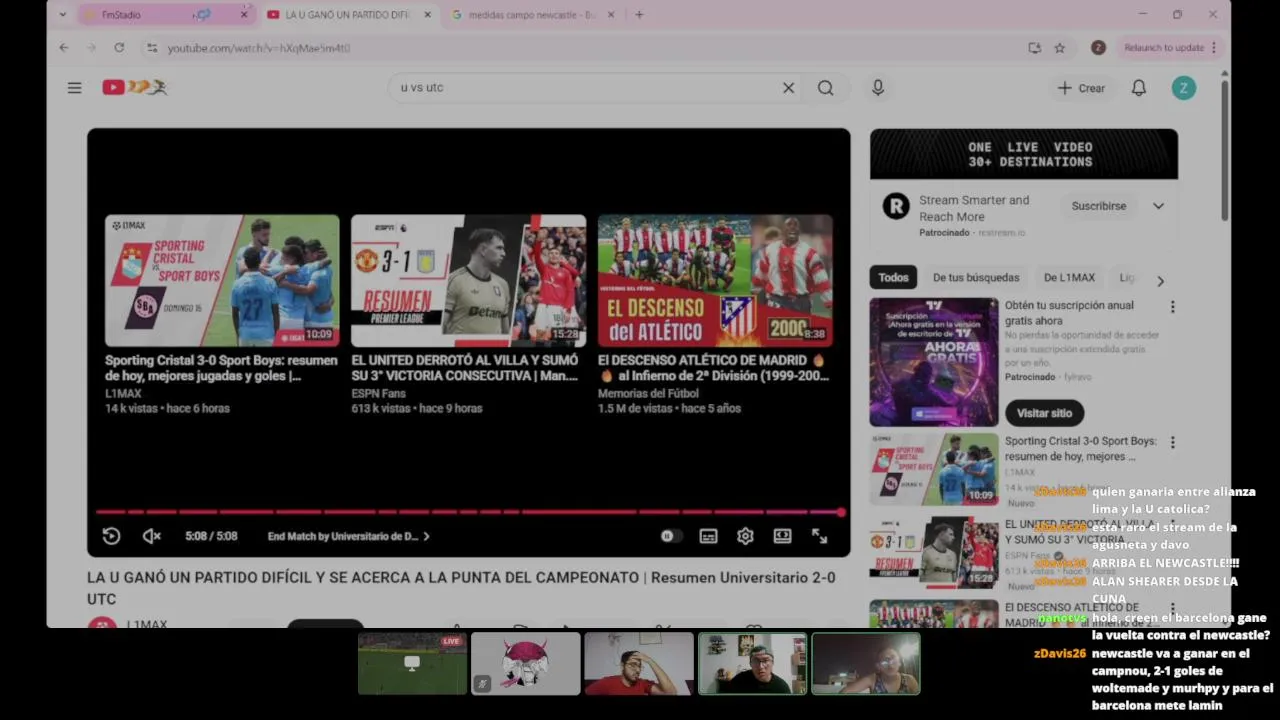The height and width of the screenshot is (720, 1280).
Task: Open the Z account avatar menu
Action: coord(1183,88)
